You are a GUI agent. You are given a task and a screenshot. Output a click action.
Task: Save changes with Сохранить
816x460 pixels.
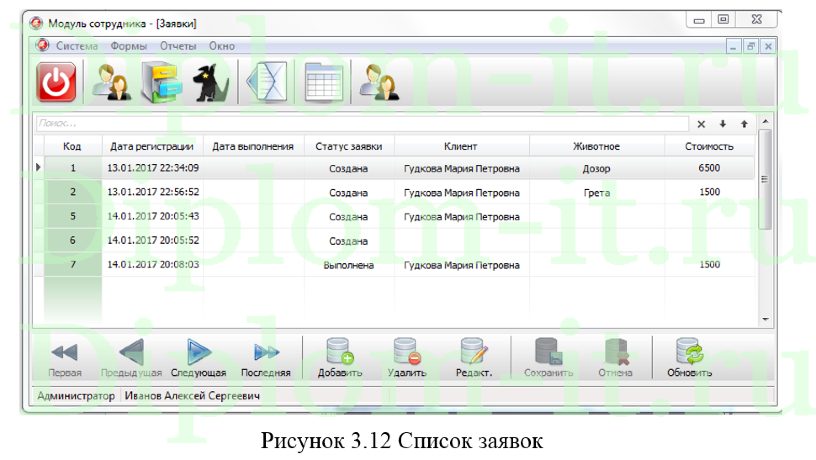[549, 358]
